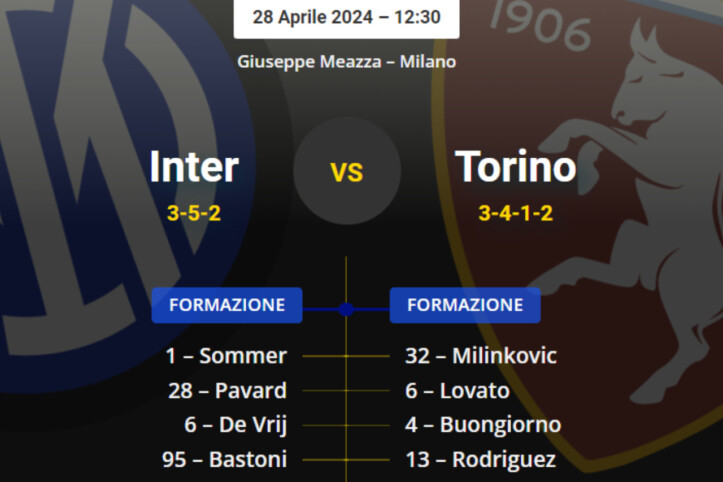Click the Torino team name
Image resolution: width=723 pixels, height=482 pixels.
click(516, 166)
